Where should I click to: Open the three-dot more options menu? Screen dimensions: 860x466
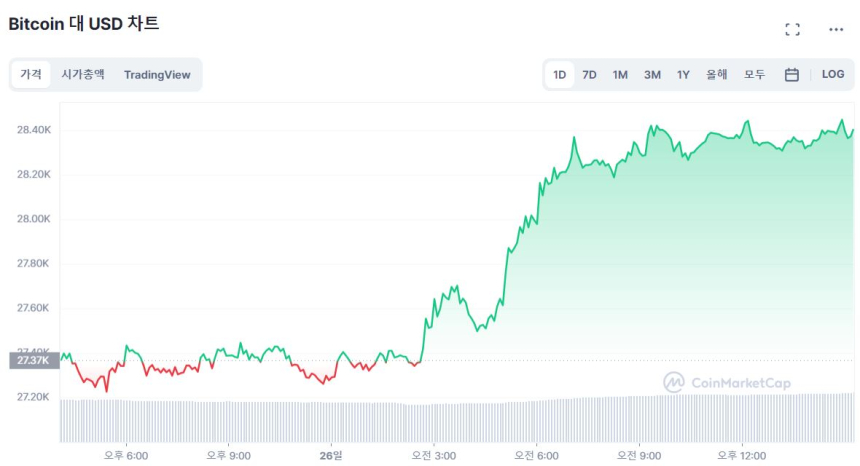(836, 29)
